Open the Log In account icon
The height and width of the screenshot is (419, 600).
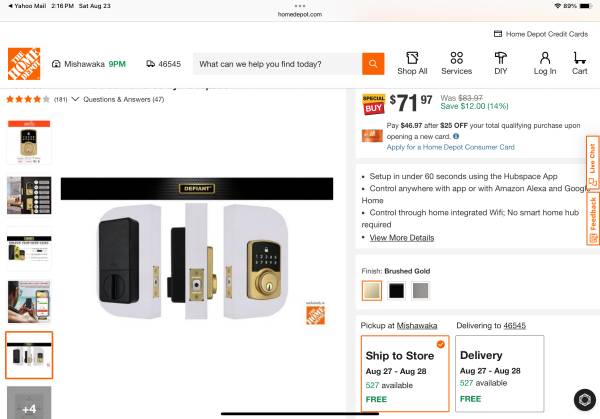coord(545,63)
